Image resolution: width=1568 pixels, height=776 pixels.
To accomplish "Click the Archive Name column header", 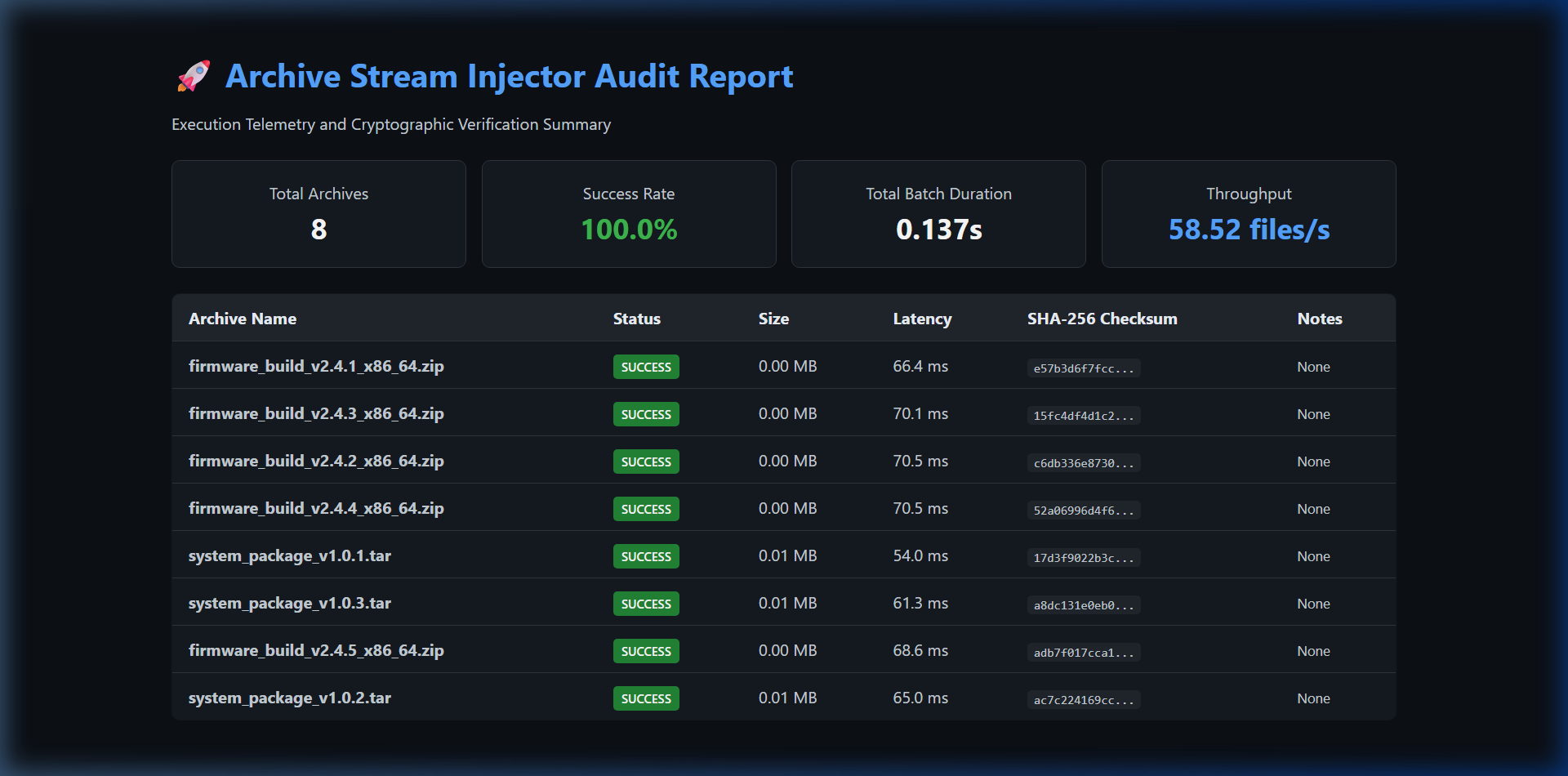I will (243, 319).
